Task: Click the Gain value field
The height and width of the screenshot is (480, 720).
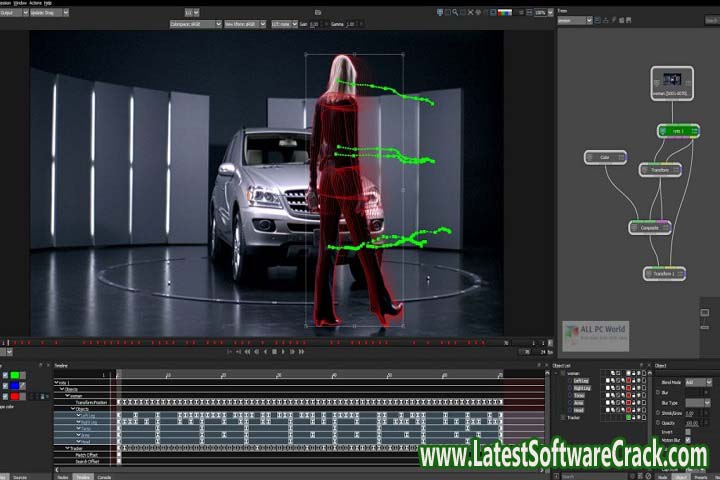Action: (x=315, y=24)
